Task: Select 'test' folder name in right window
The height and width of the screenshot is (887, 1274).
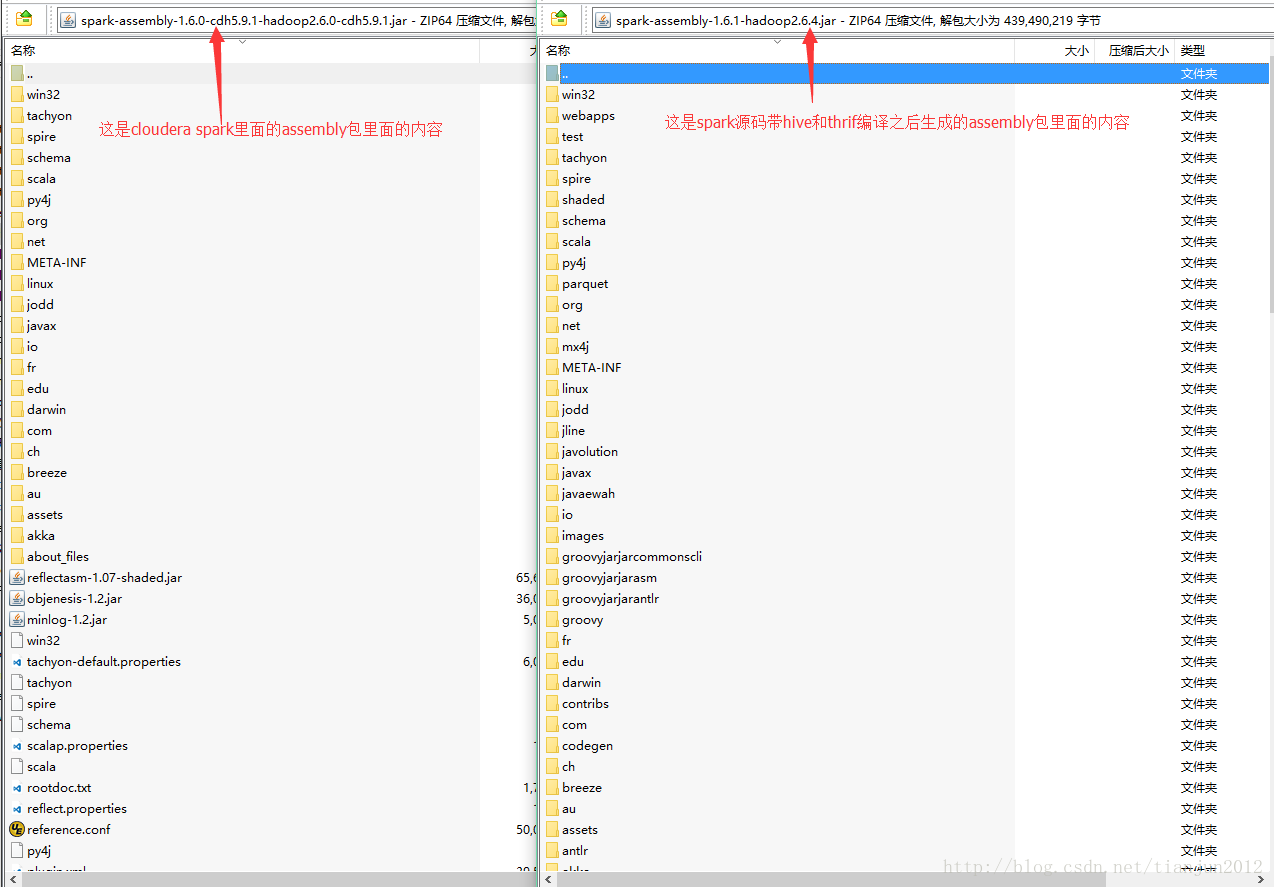Action: pos(572,136)
